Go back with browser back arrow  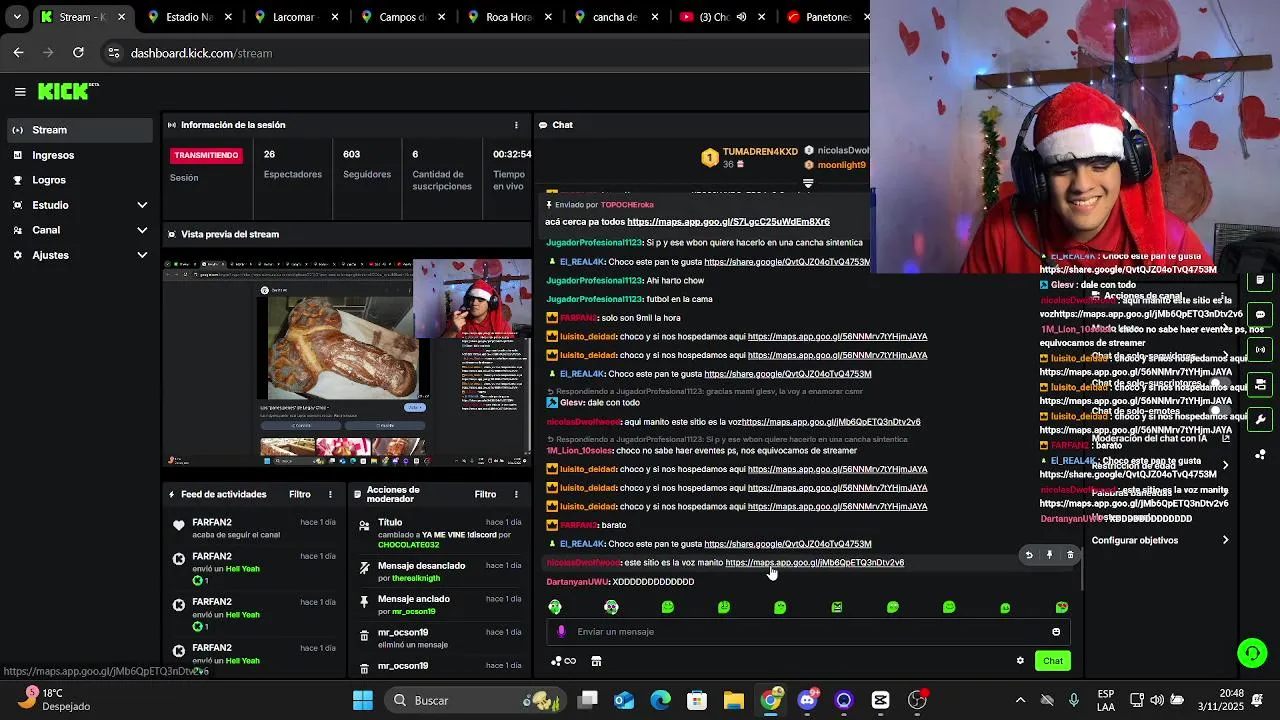(18, 53)
